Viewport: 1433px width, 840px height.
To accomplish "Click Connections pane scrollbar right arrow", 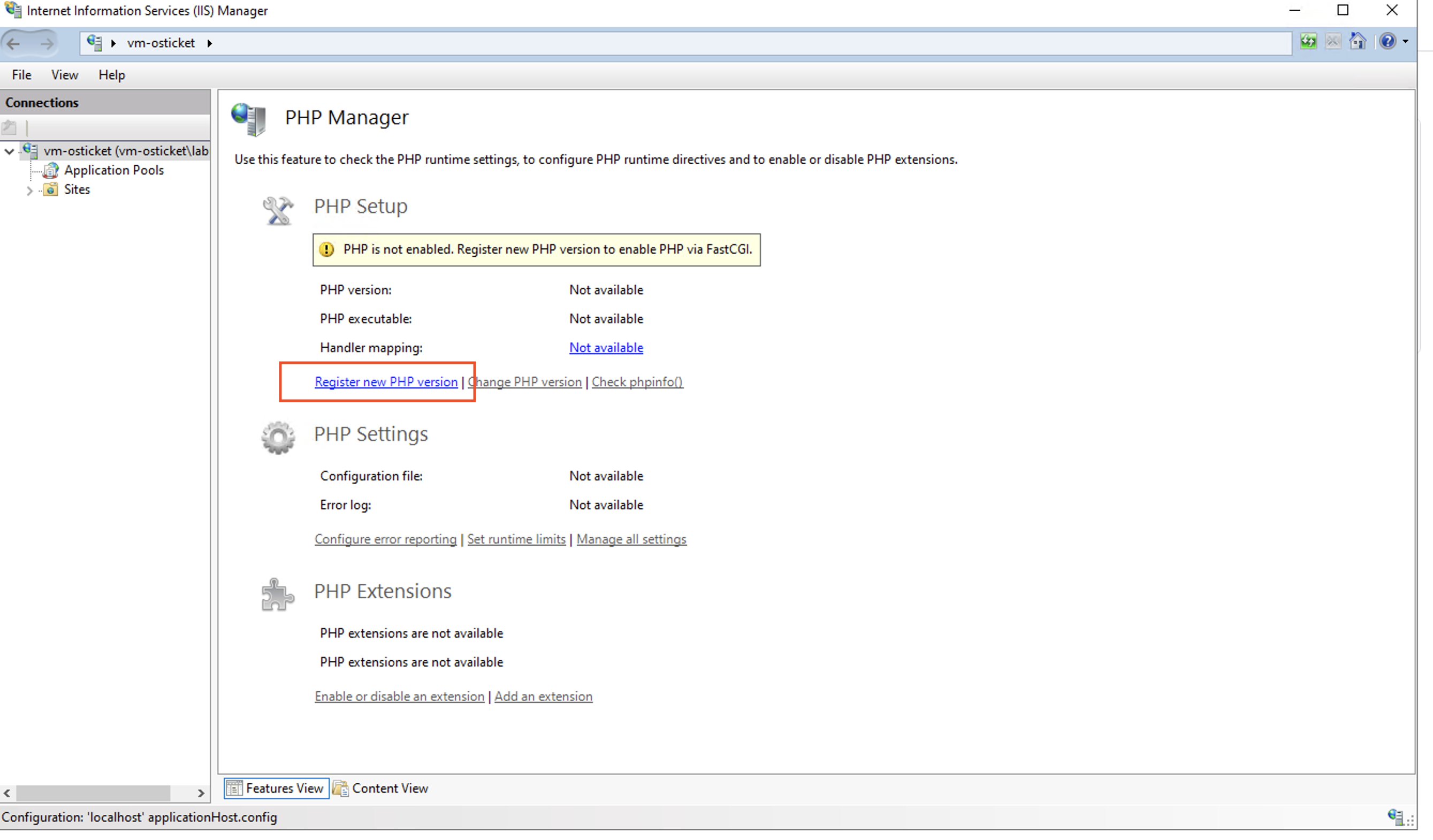I will pos(201,793).
